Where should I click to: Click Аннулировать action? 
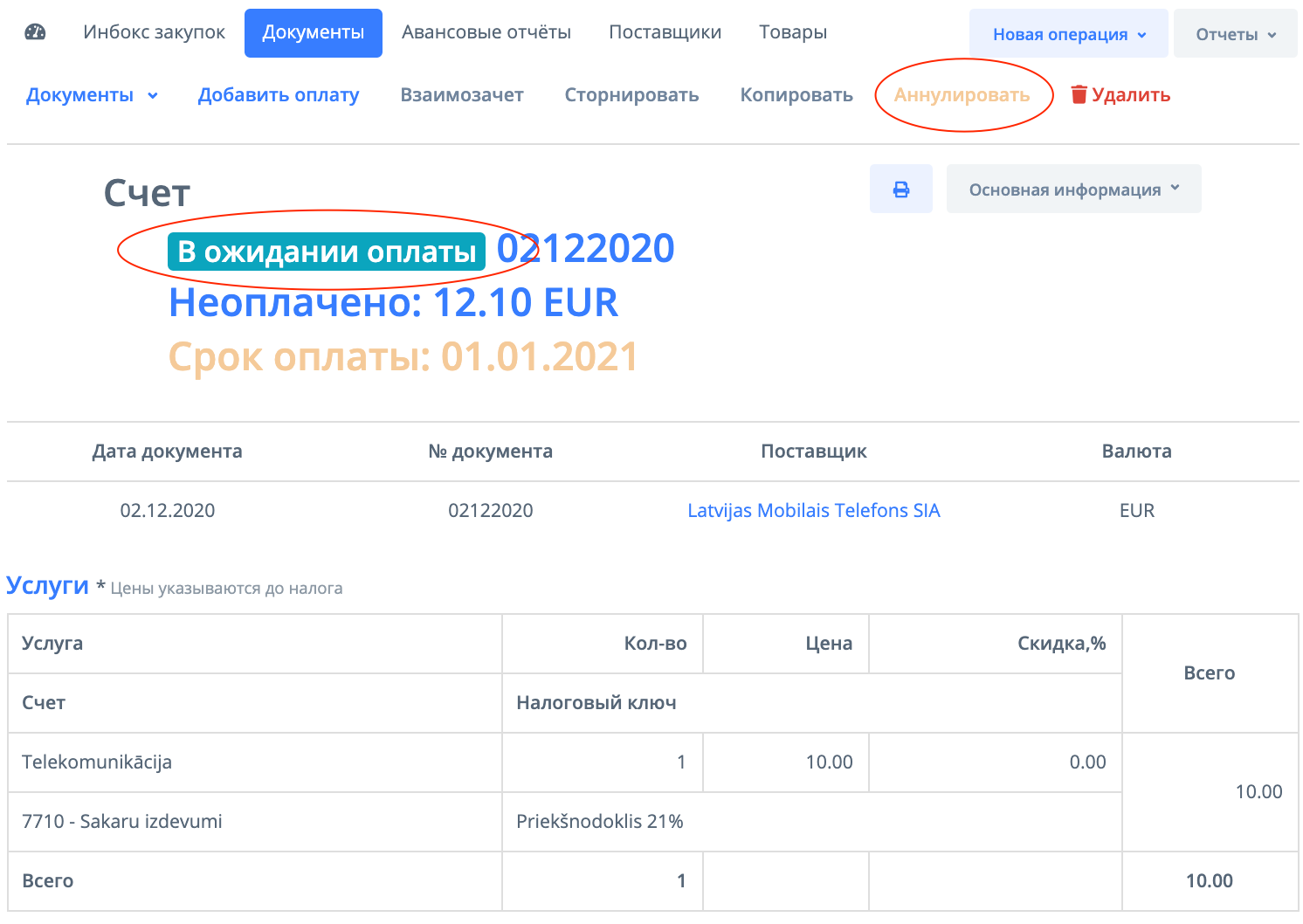tap(962, 95)
